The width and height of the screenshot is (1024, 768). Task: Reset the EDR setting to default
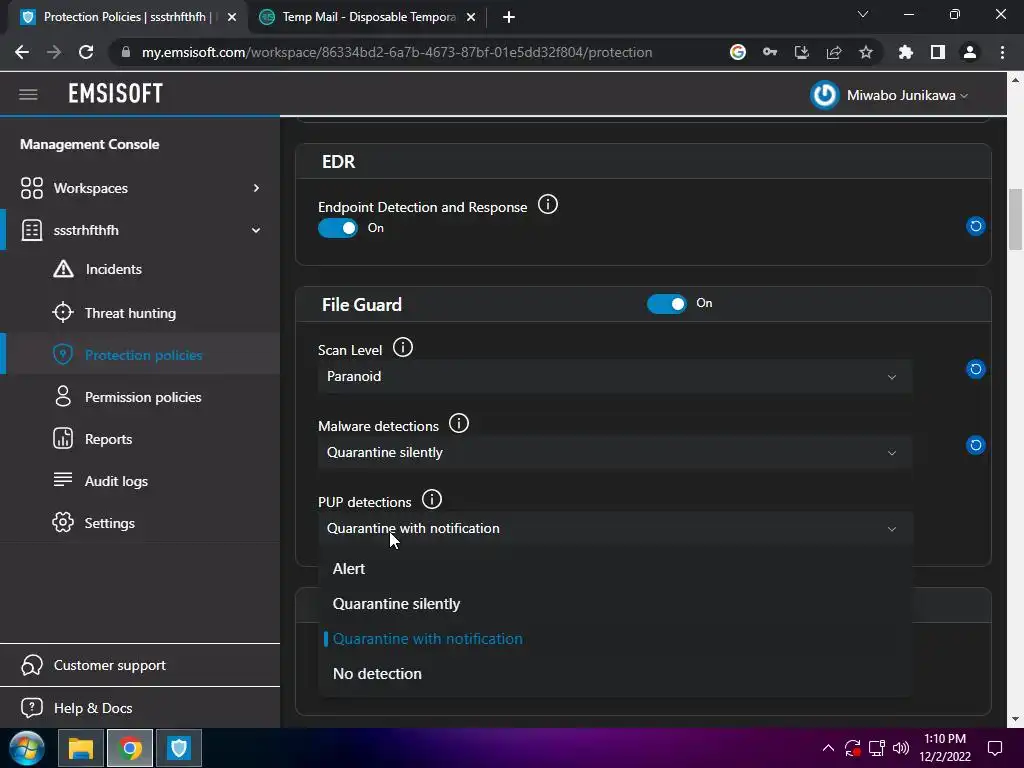point(976,226)
